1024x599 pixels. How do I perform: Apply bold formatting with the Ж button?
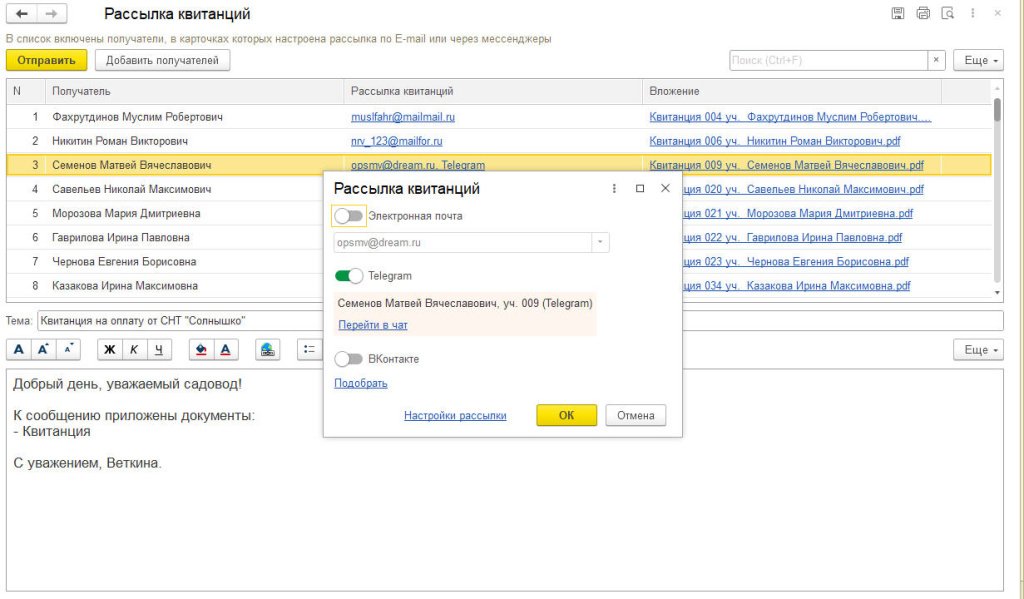point(110,350)
